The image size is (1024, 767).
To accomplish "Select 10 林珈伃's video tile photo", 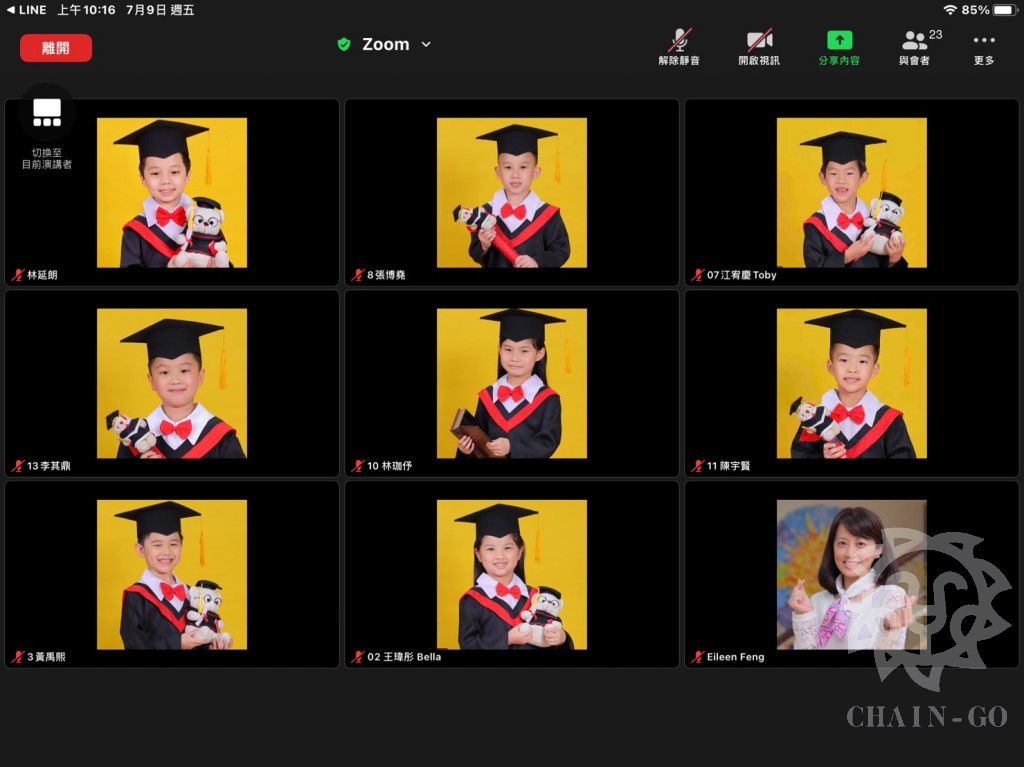I will 512,384.
